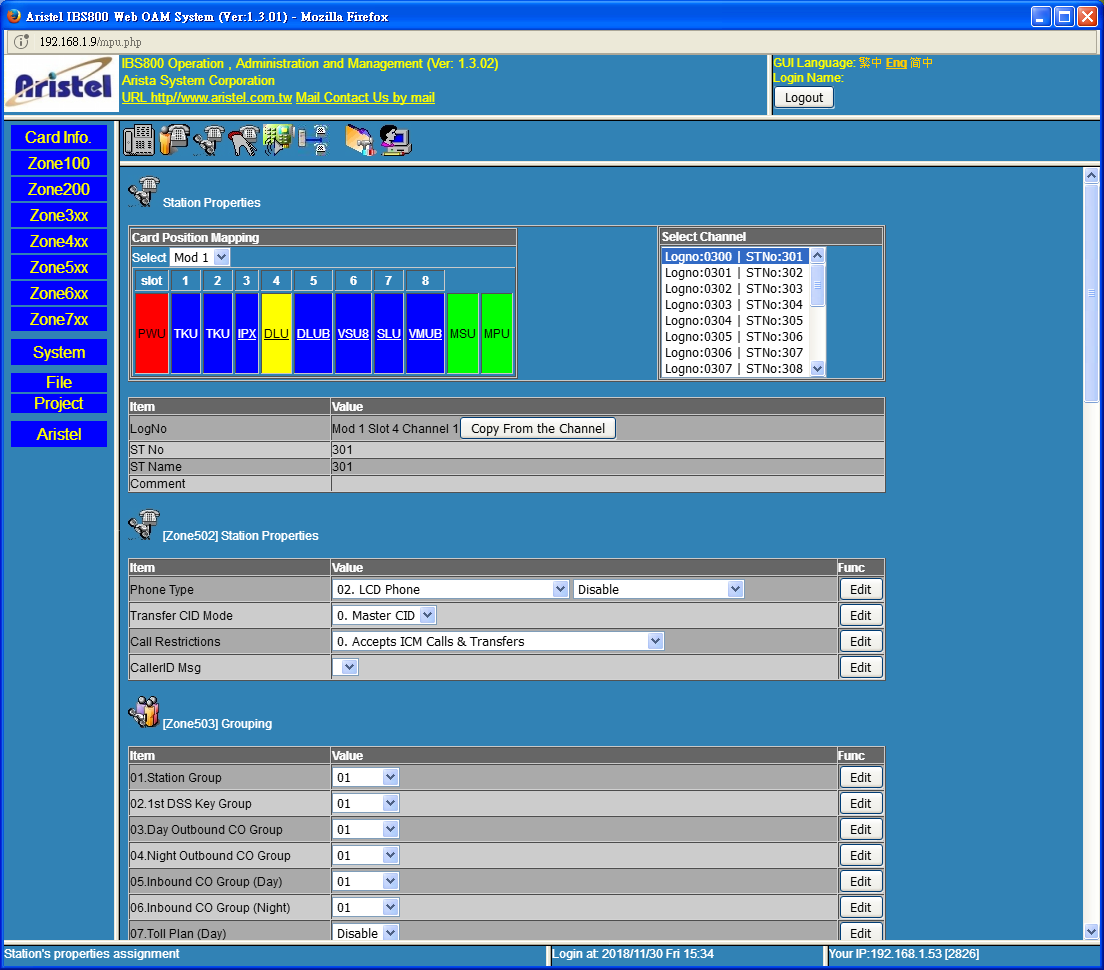
Task: Switch GUI language to Eng
Action: point(896,63)
